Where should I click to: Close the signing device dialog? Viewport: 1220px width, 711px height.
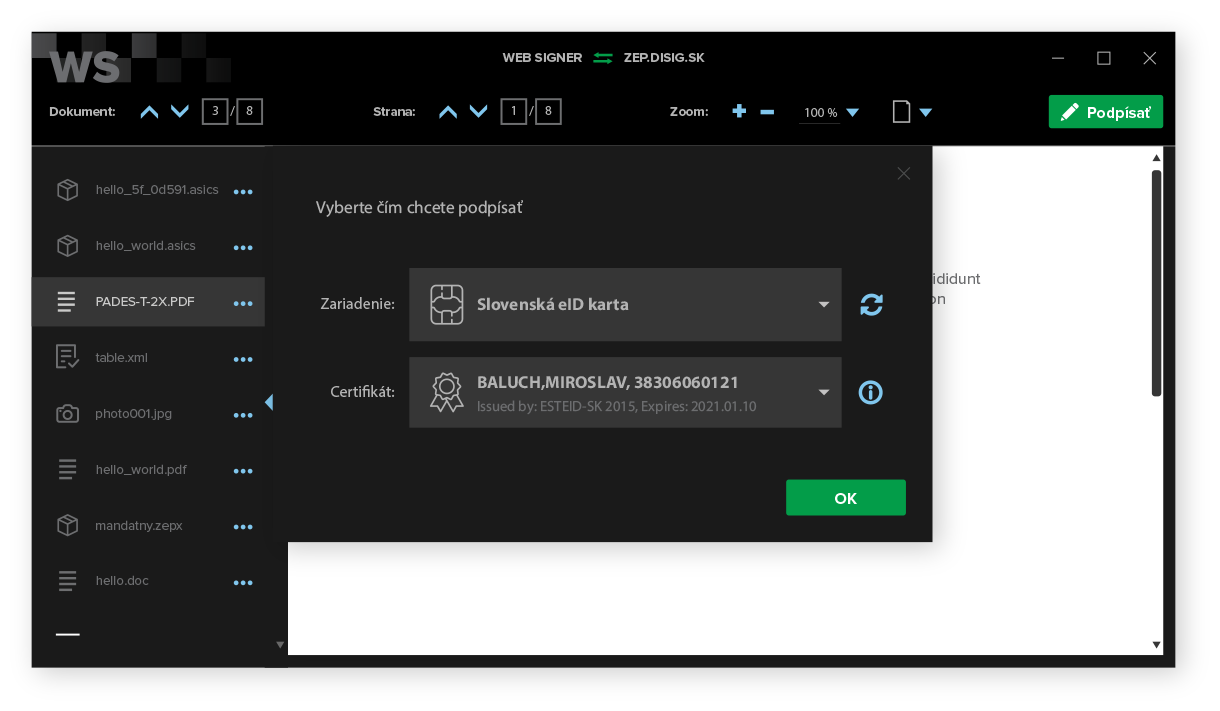pos(903,173)
